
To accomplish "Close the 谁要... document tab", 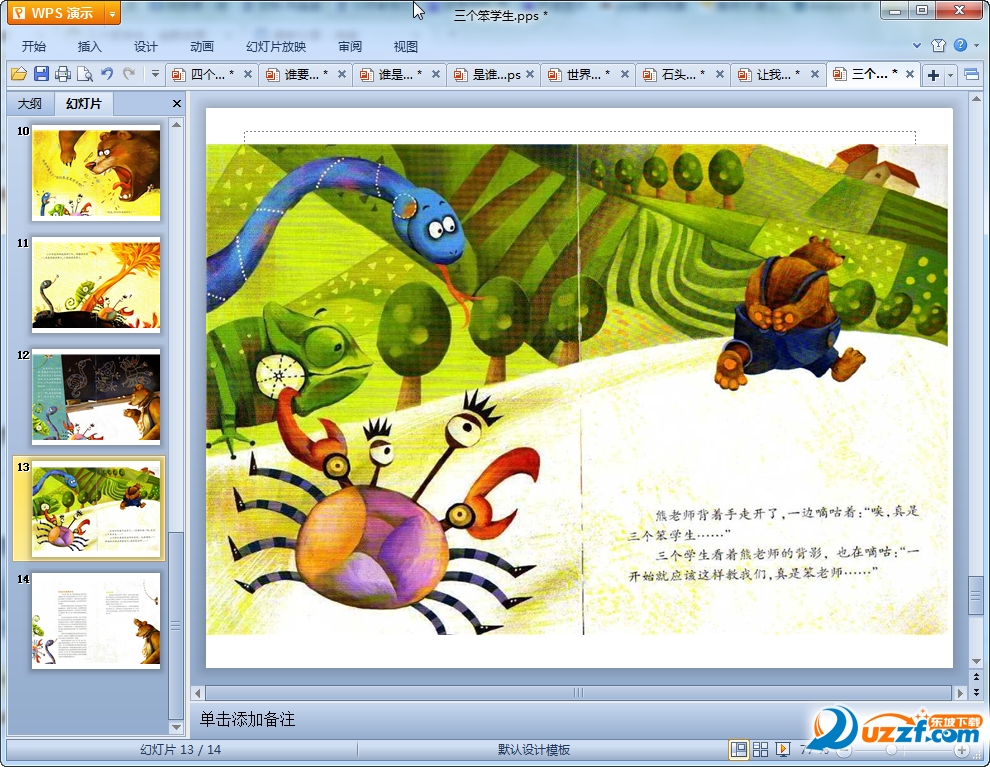I will [342, 74].
